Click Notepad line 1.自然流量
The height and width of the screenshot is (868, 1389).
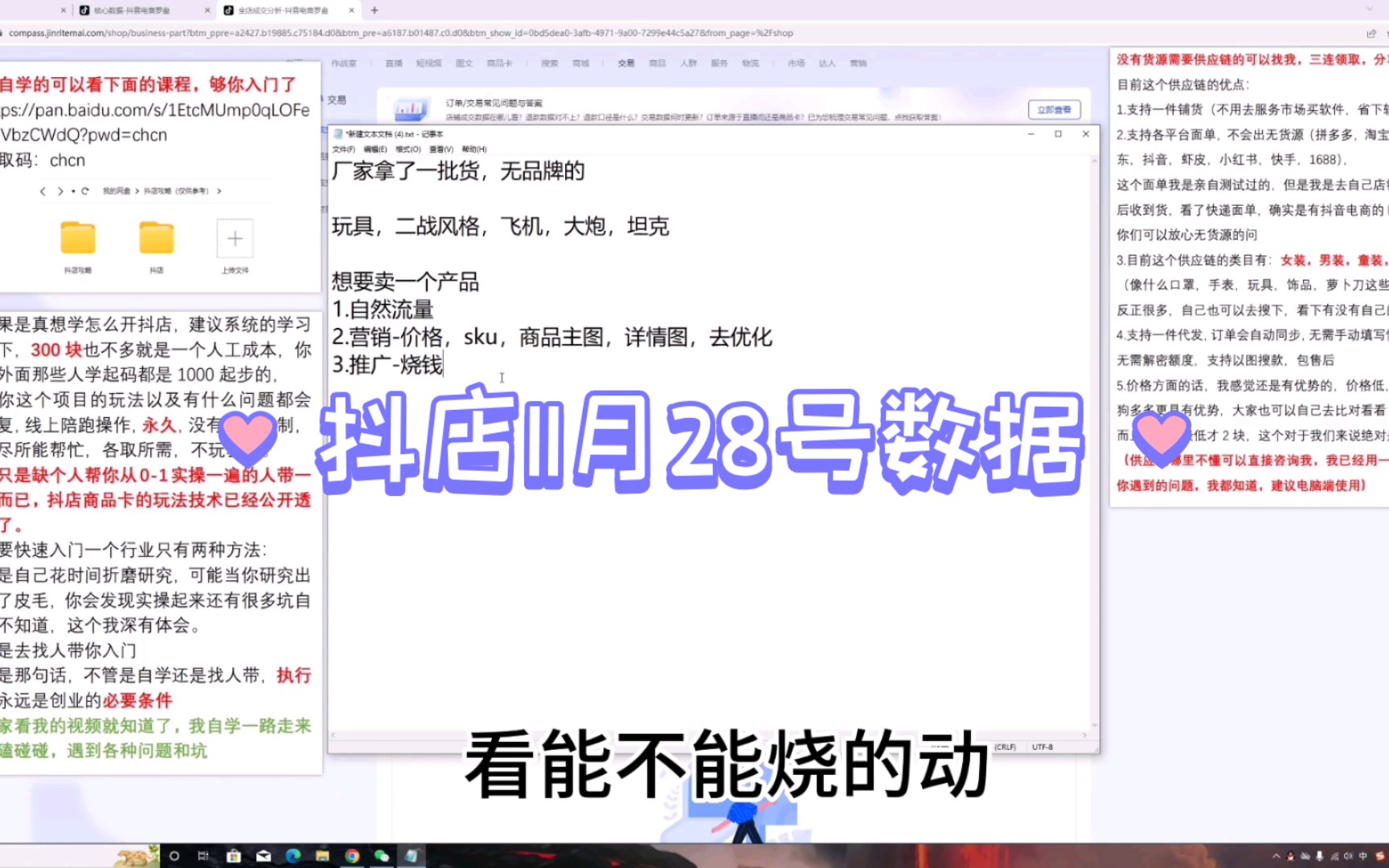click(383, 309)
